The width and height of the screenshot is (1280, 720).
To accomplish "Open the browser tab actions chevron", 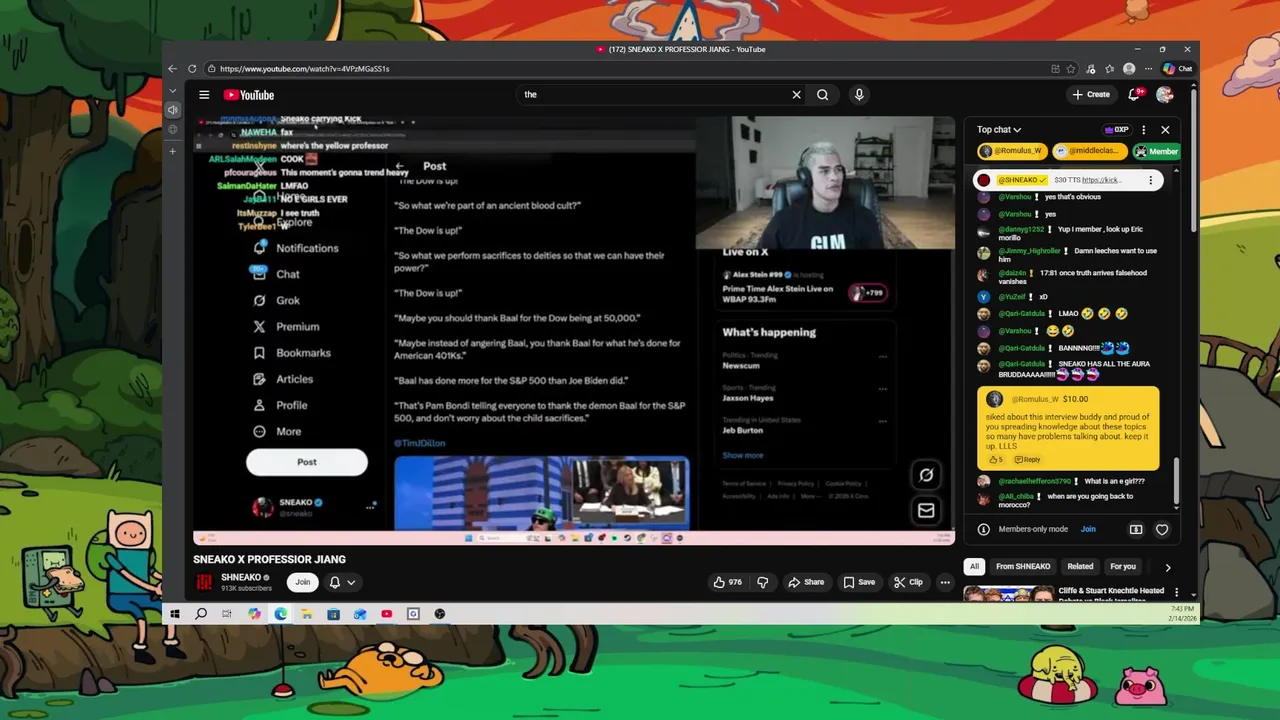I will click(172, 91).
